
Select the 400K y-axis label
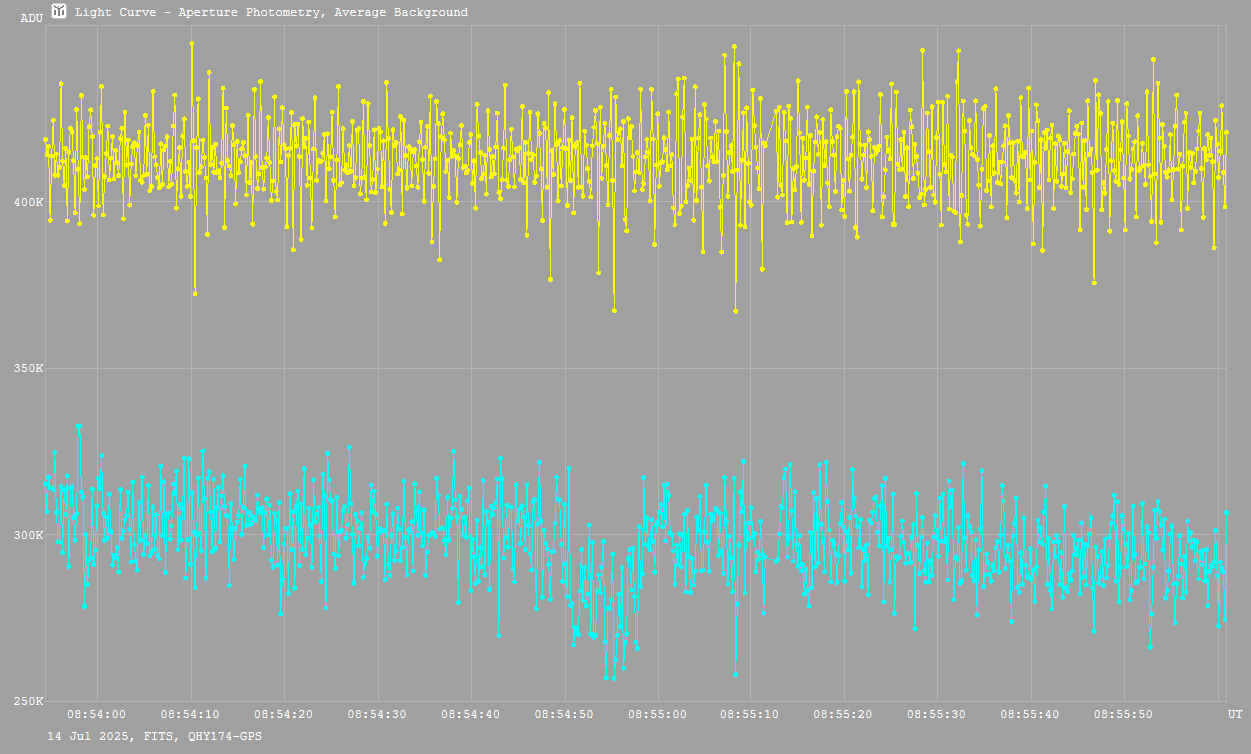(x=28, y=202)
